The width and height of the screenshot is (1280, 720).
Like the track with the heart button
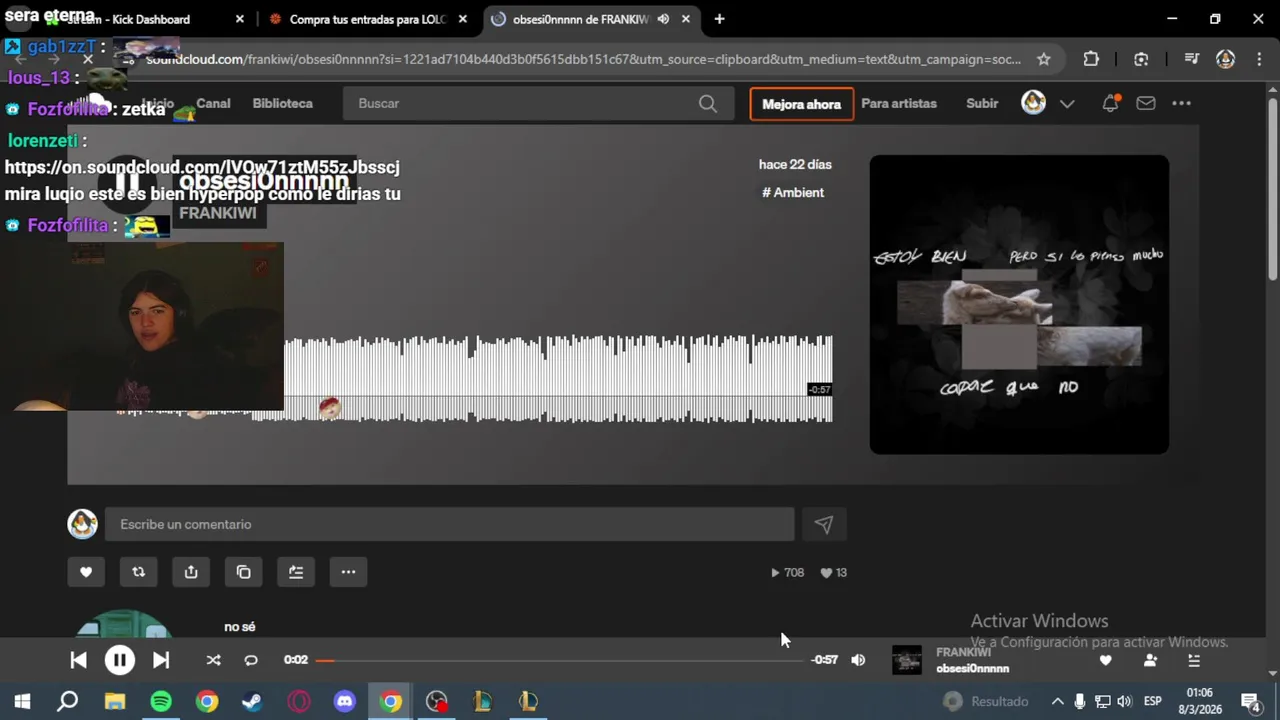(x=86, y=572)
